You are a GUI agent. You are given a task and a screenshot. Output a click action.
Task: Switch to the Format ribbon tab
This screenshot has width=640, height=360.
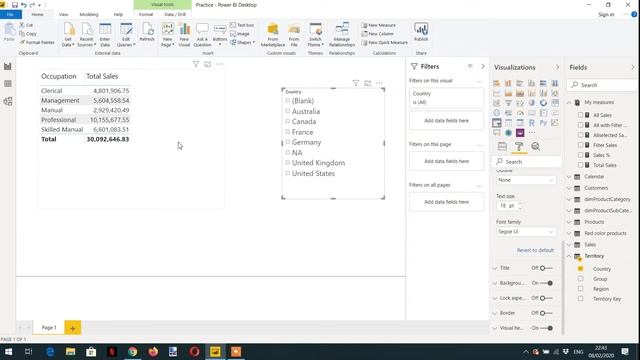pyautogui.click(x=146, y=14)
